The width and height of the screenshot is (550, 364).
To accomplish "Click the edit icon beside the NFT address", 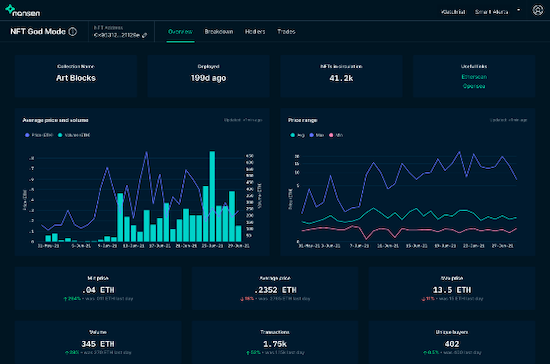I will pos(145,35).
